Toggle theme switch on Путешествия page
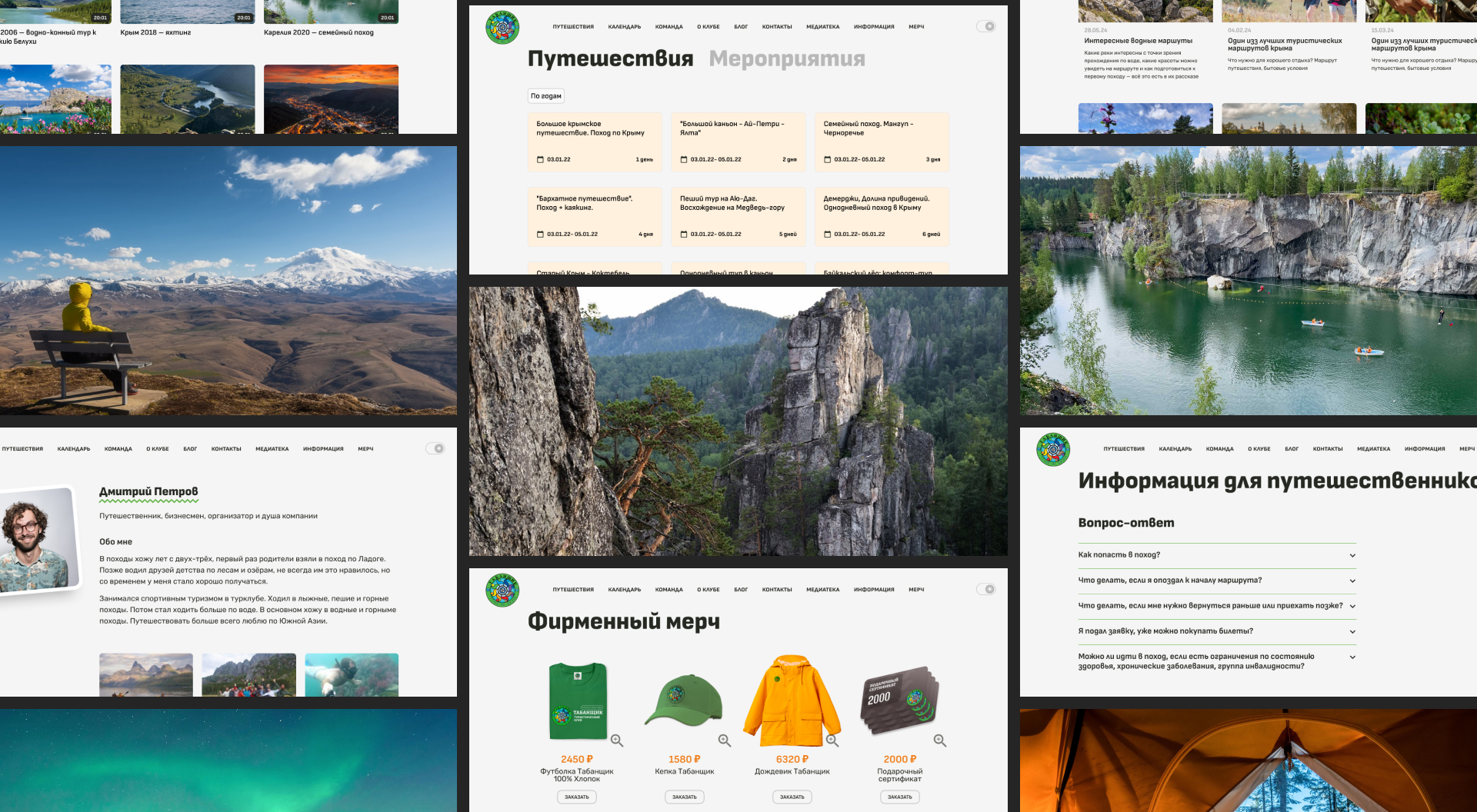Viewport: 1477px width, 812px height. (986, 26)
